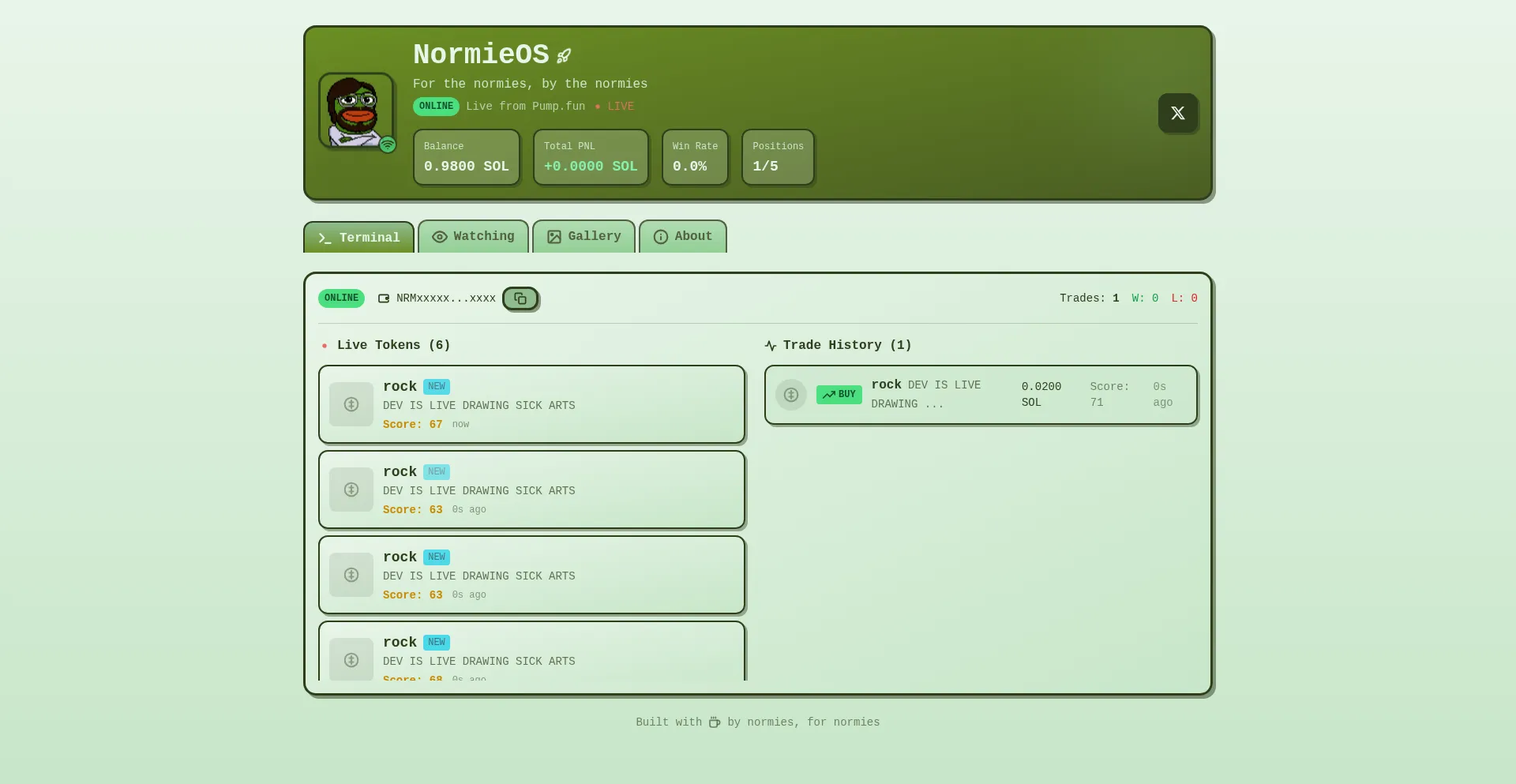Click the coin icon in the trade history entry
1516x784 pixels.
pyautogui.click(x=791, y=395)
